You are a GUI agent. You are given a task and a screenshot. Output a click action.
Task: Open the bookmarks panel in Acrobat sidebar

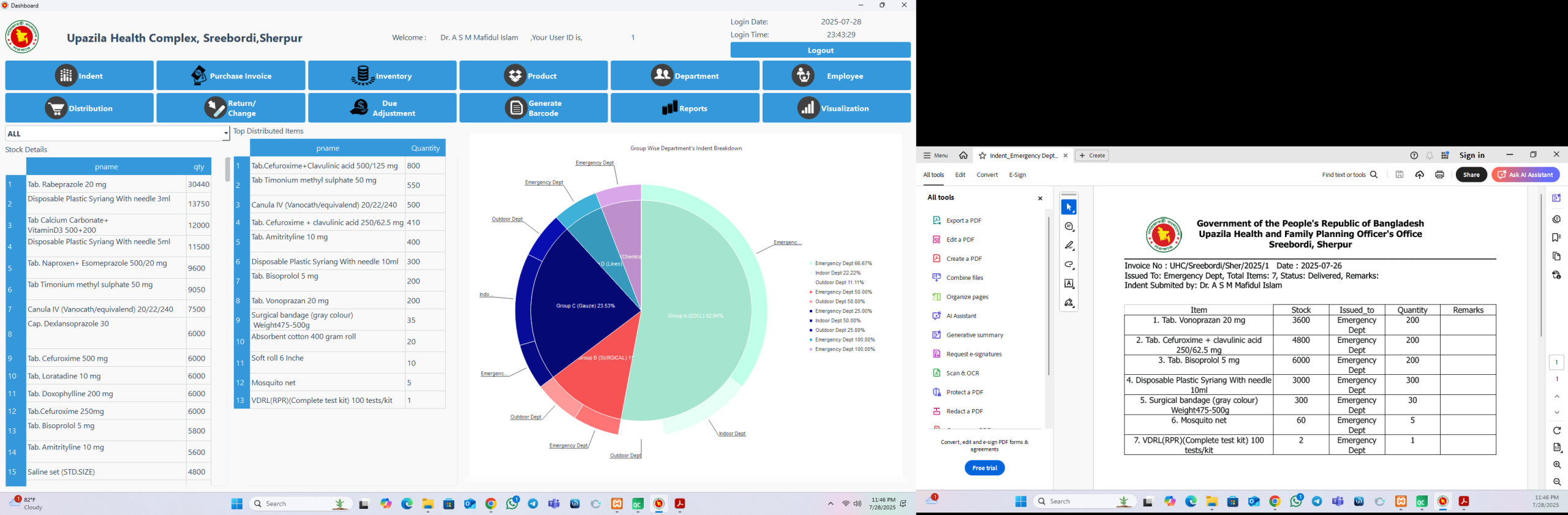1556,238
